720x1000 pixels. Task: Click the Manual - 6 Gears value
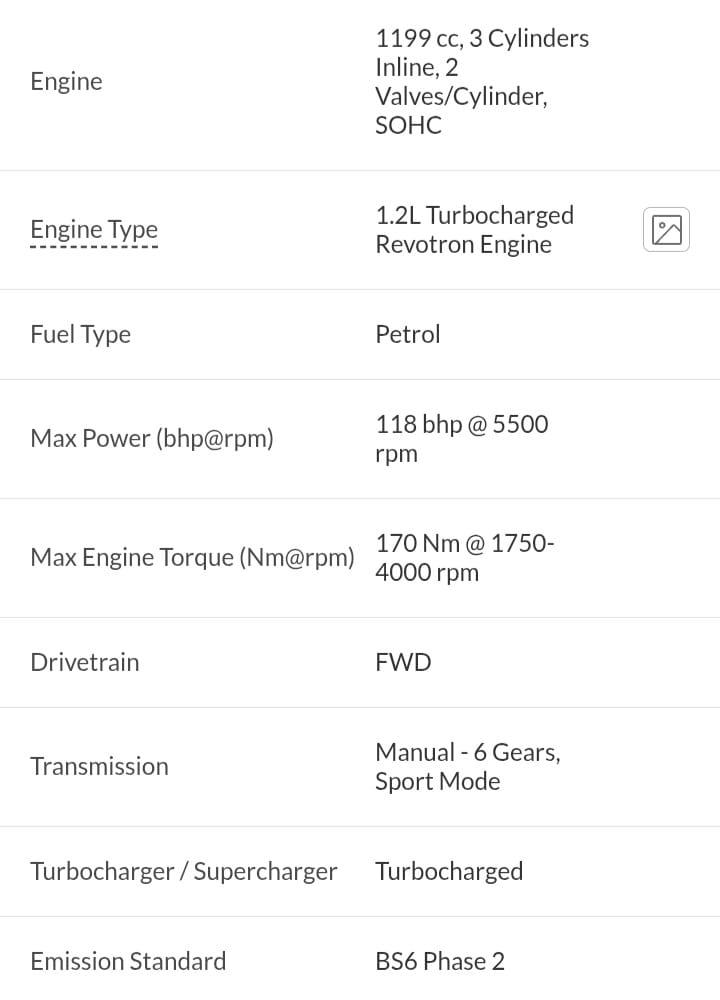pos(467,767)
